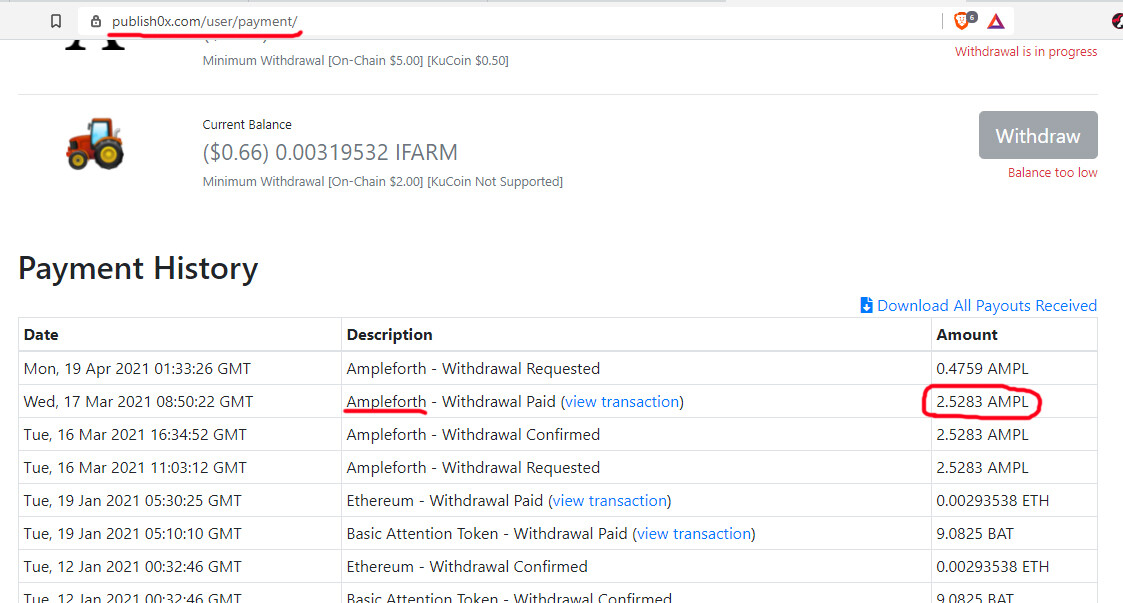Select the circled 2.5283 AMPL amount cell
Image resolution: width=1123 pixels, height=603 pixels.
click(981, 401)
